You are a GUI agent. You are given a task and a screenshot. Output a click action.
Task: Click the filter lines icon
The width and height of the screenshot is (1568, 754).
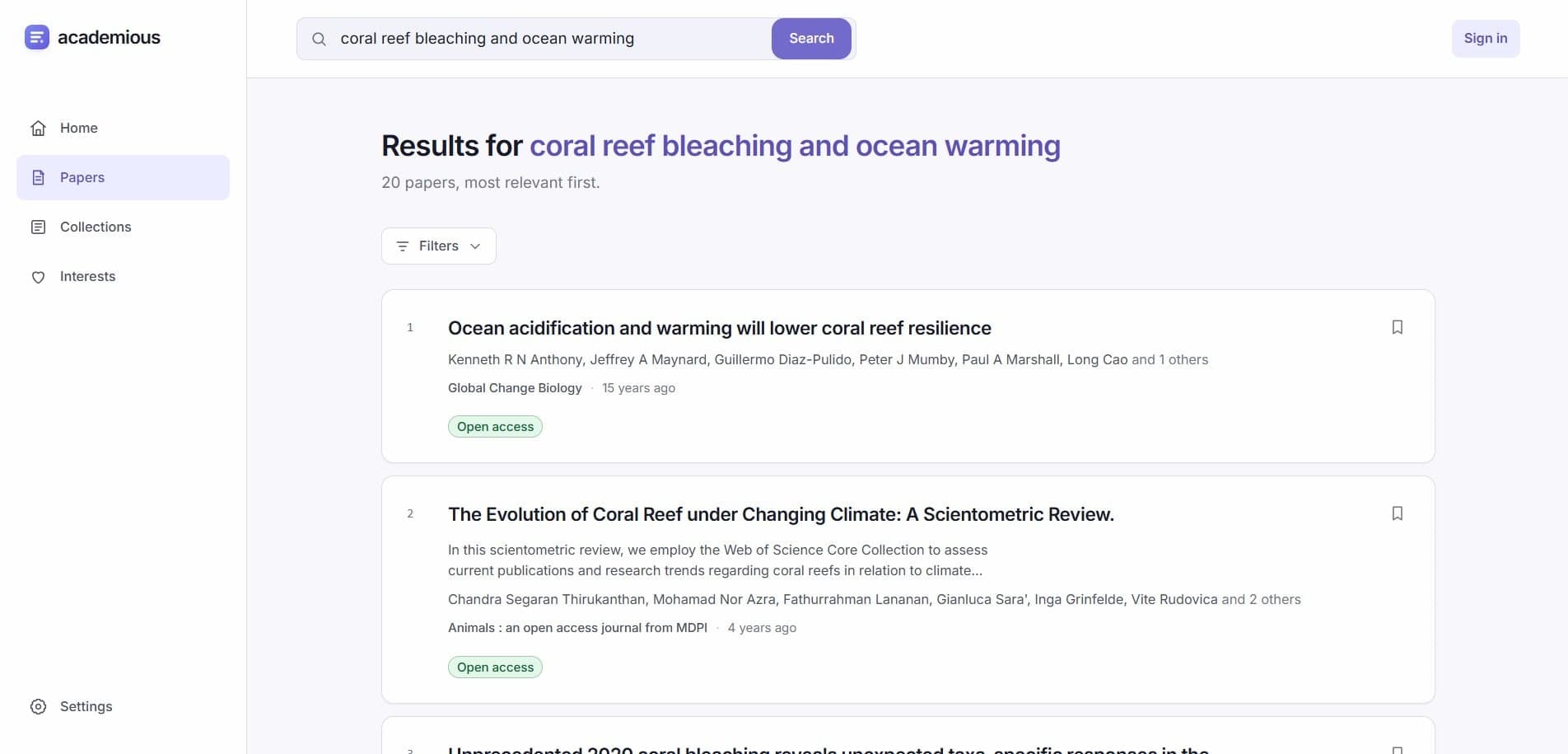click(403, 246)
